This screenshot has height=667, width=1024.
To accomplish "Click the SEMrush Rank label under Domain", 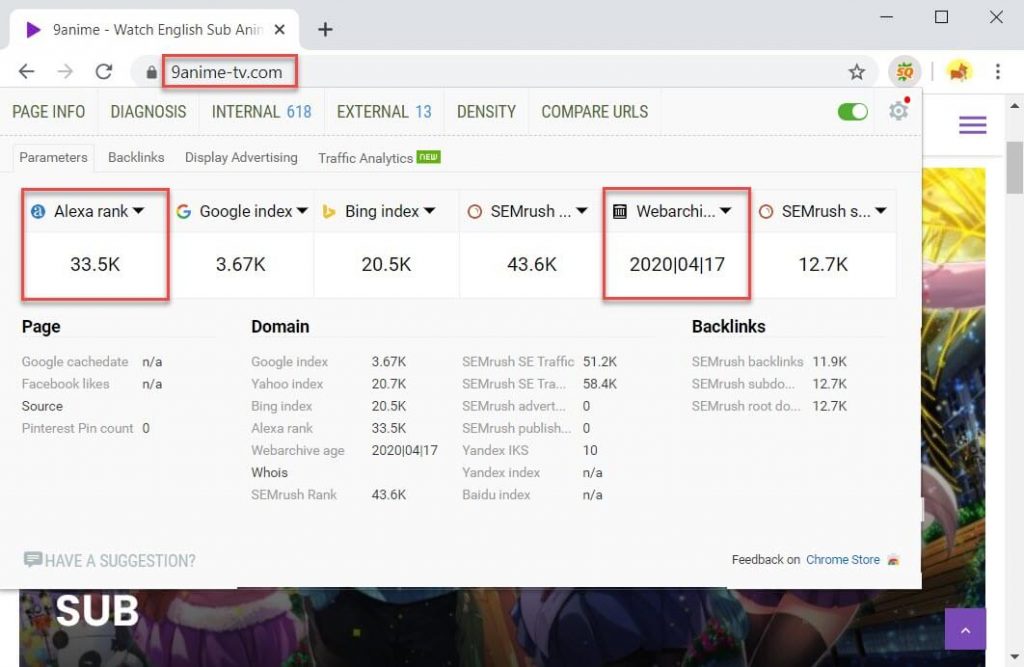I will click(x=294, y=495).
